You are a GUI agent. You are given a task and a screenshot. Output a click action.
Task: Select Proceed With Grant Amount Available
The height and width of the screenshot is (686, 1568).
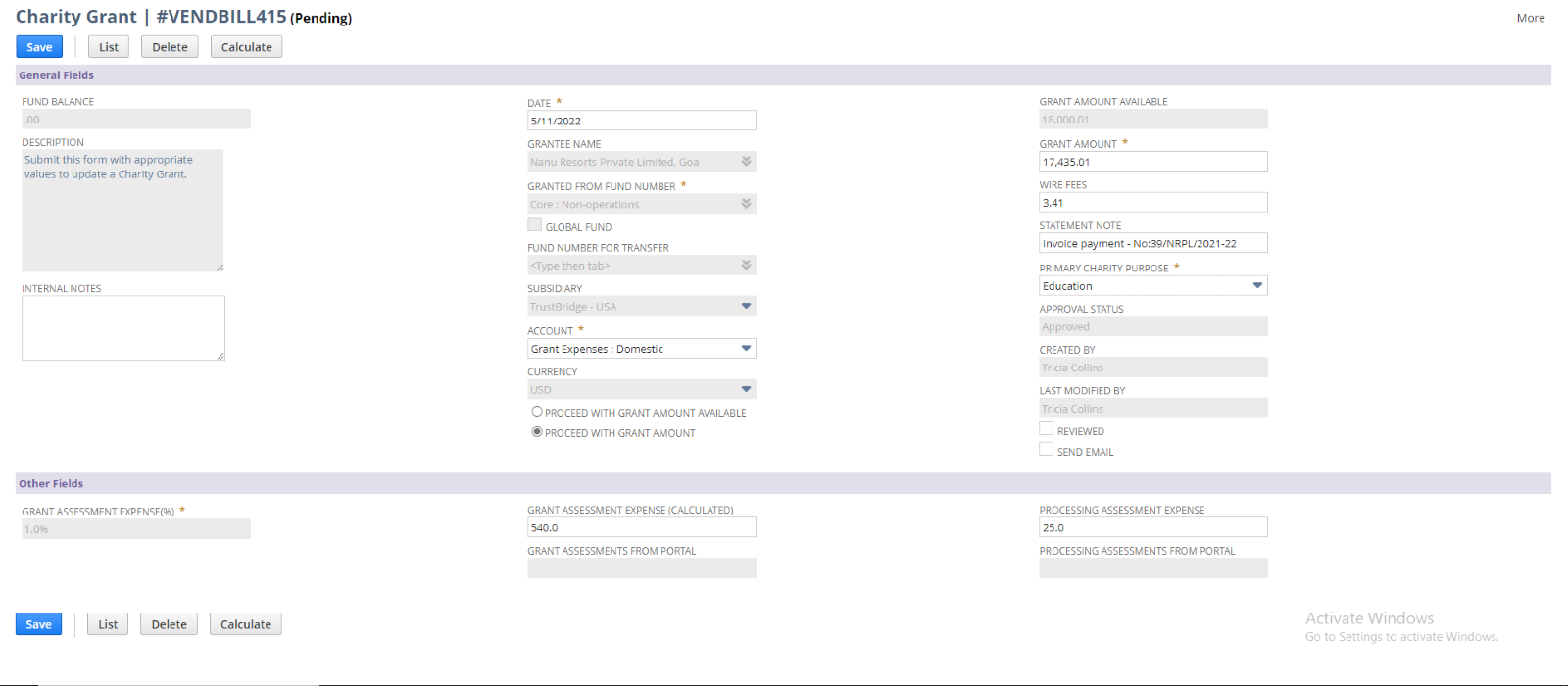[537, 412]
